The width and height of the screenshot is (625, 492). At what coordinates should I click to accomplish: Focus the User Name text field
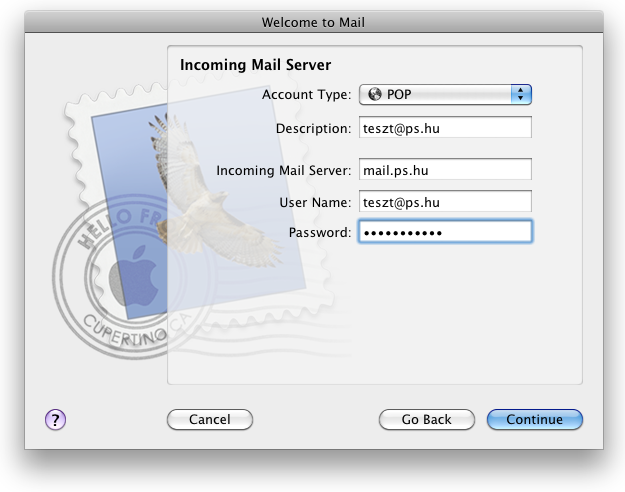pyautogui.click(x=445, y=201)
